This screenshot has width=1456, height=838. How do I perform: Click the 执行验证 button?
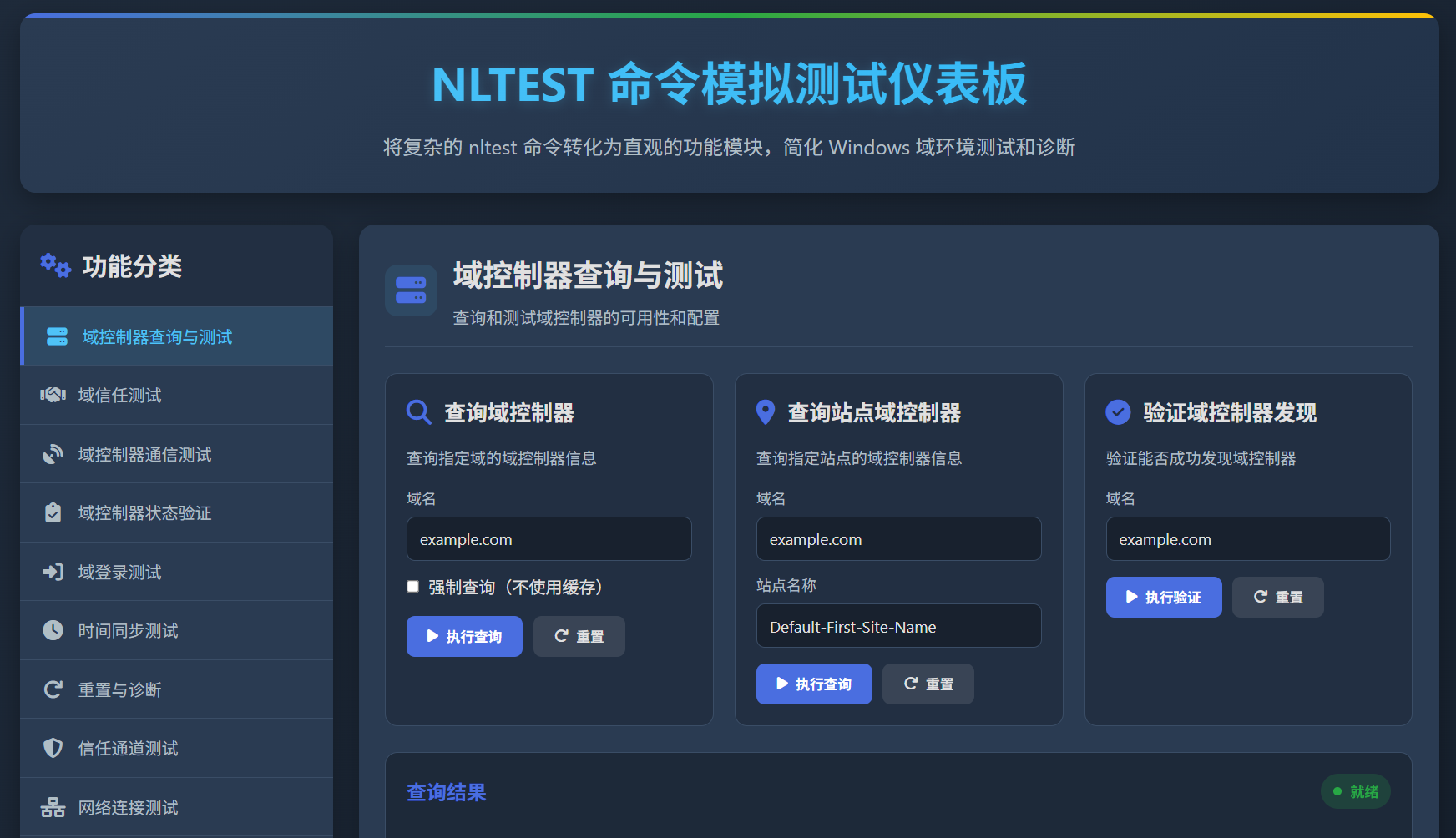1164,597
